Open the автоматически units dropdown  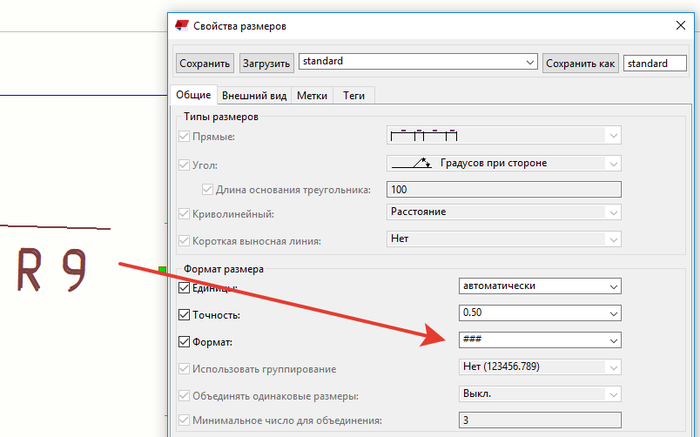pos(540,286)
